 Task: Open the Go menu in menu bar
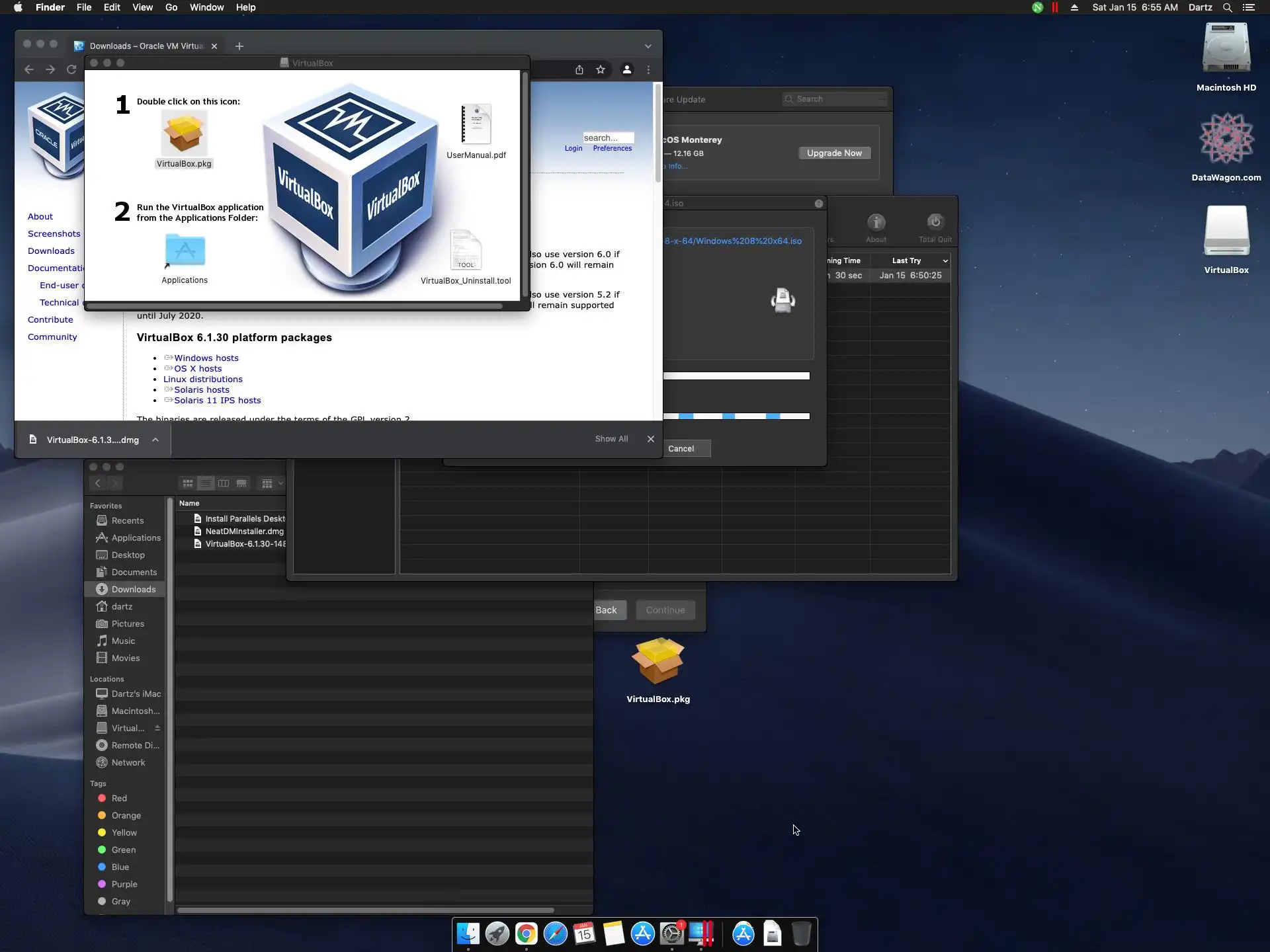[x=171, y=7]
